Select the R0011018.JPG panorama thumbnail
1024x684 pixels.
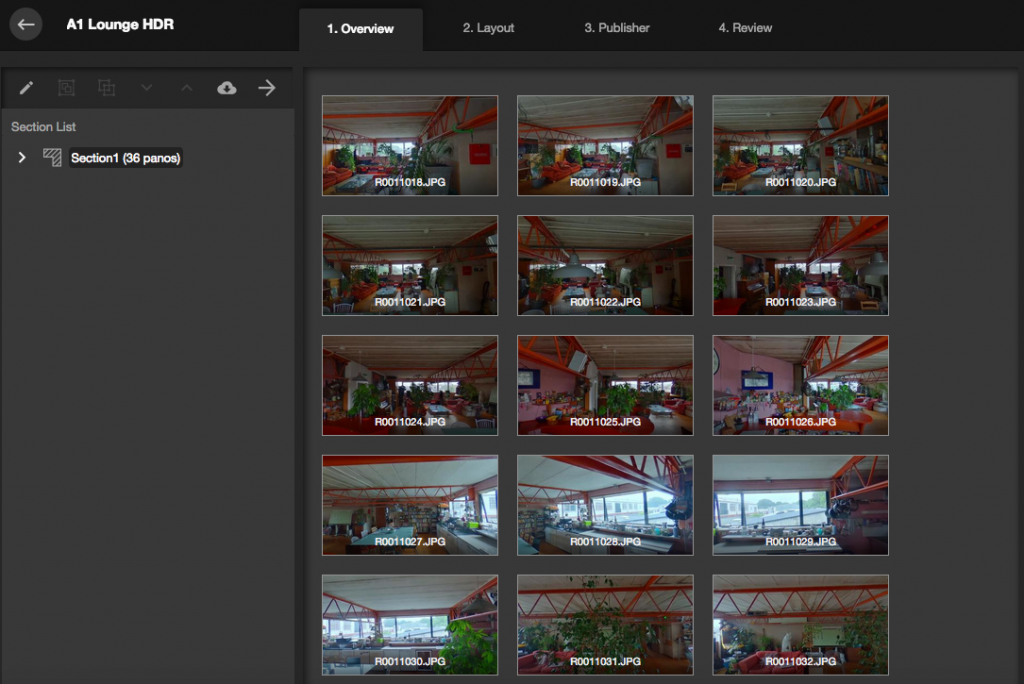[410, 145]
